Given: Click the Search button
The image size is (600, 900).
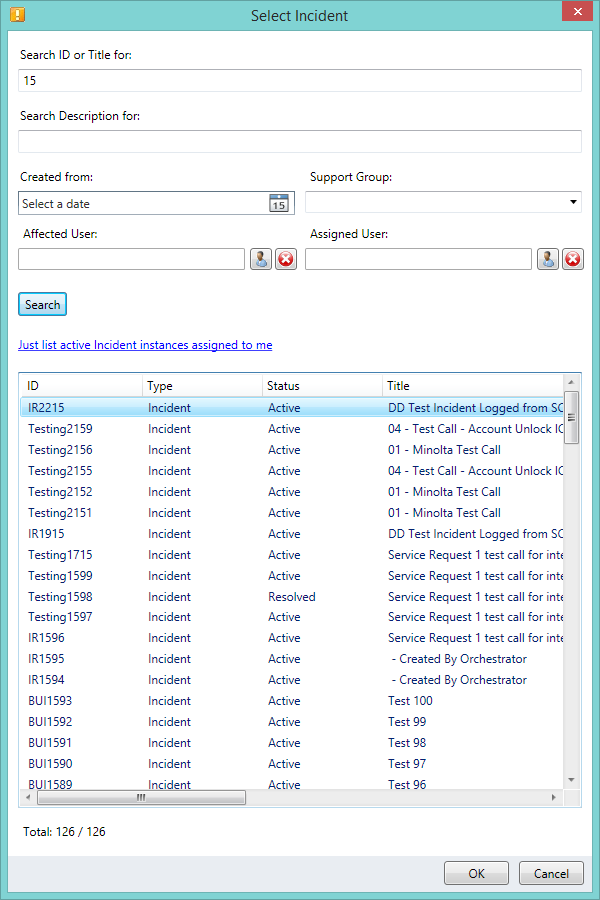Looking at the screenshot, I should click(x=42, y=304).
